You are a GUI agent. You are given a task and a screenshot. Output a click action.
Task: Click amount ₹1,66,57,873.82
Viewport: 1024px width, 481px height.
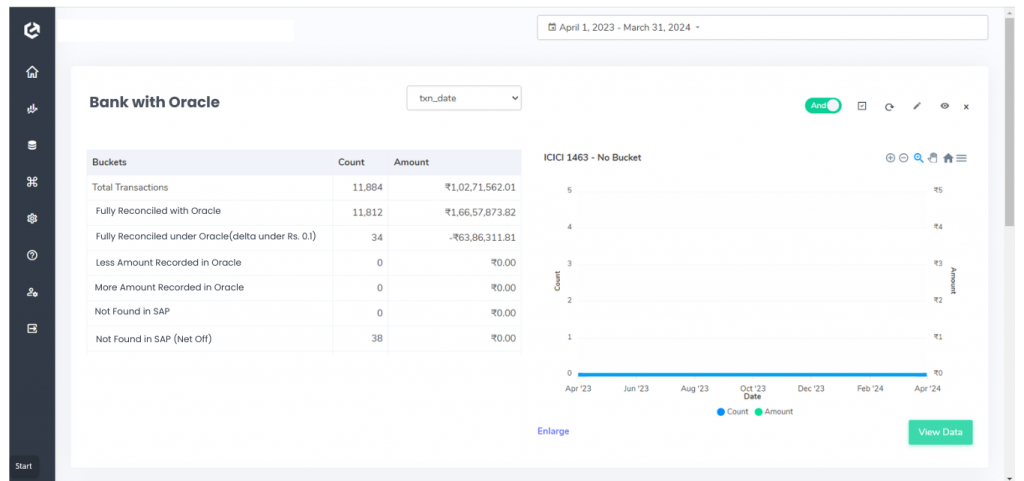tap(481, 212)
